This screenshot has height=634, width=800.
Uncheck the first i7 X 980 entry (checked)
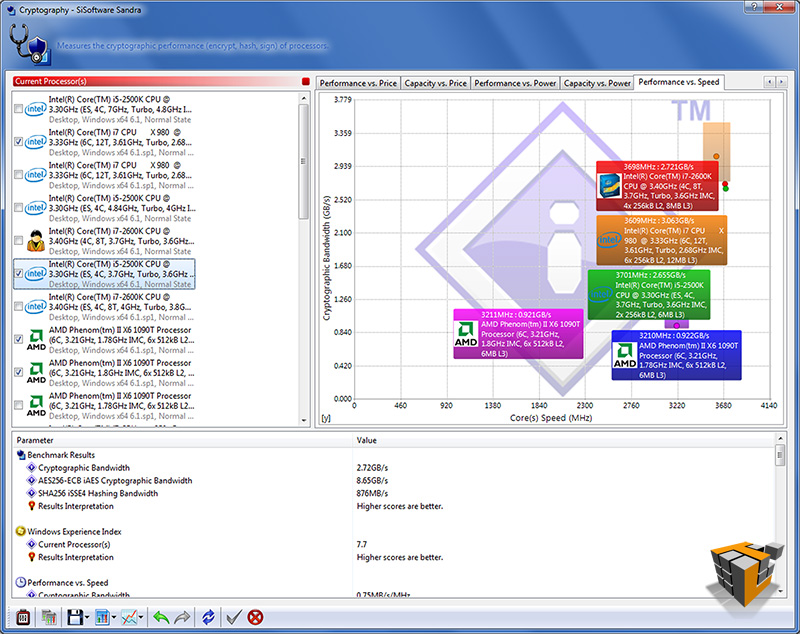18,141
